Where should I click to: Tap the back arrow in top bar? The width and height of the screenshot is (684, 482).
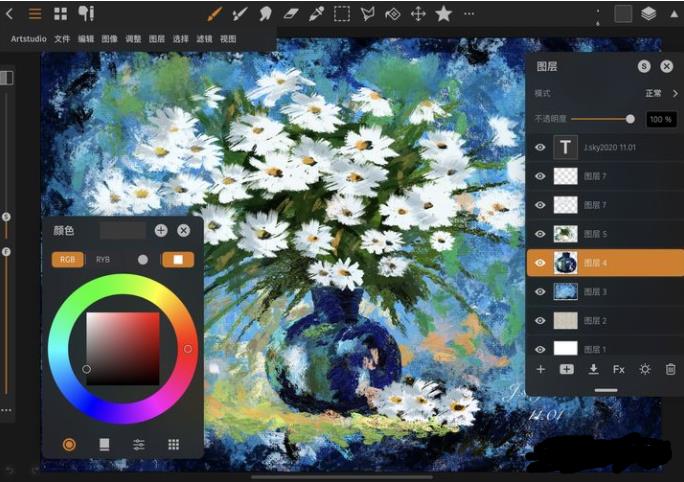9,14
